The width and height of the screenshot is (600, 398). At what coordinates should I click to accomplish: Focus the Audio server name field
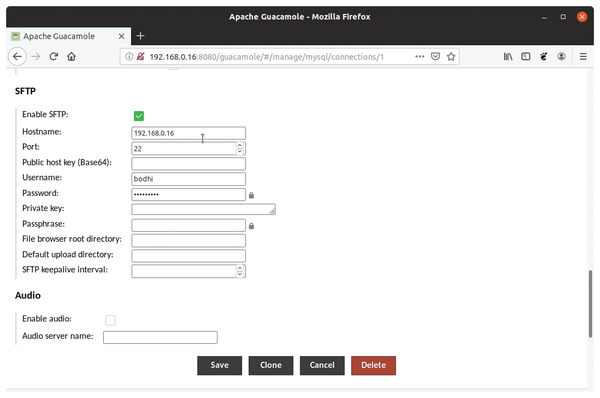160,337
